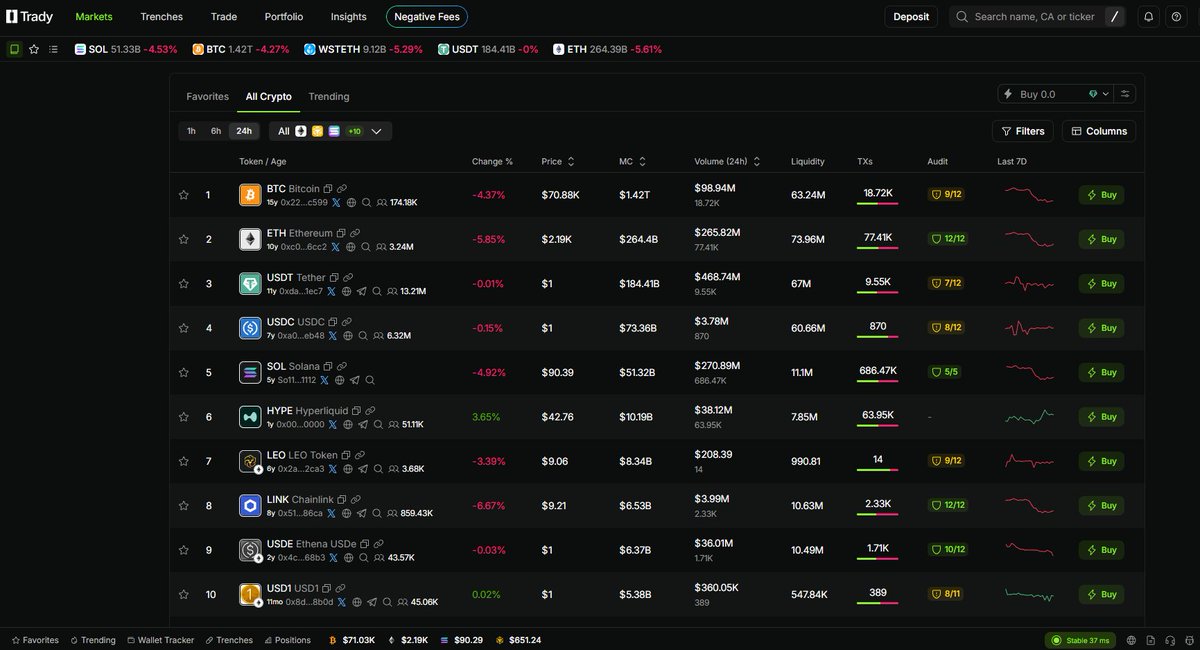Sort by MC column
1200x650 pixels.
click(x=632, y=161)
